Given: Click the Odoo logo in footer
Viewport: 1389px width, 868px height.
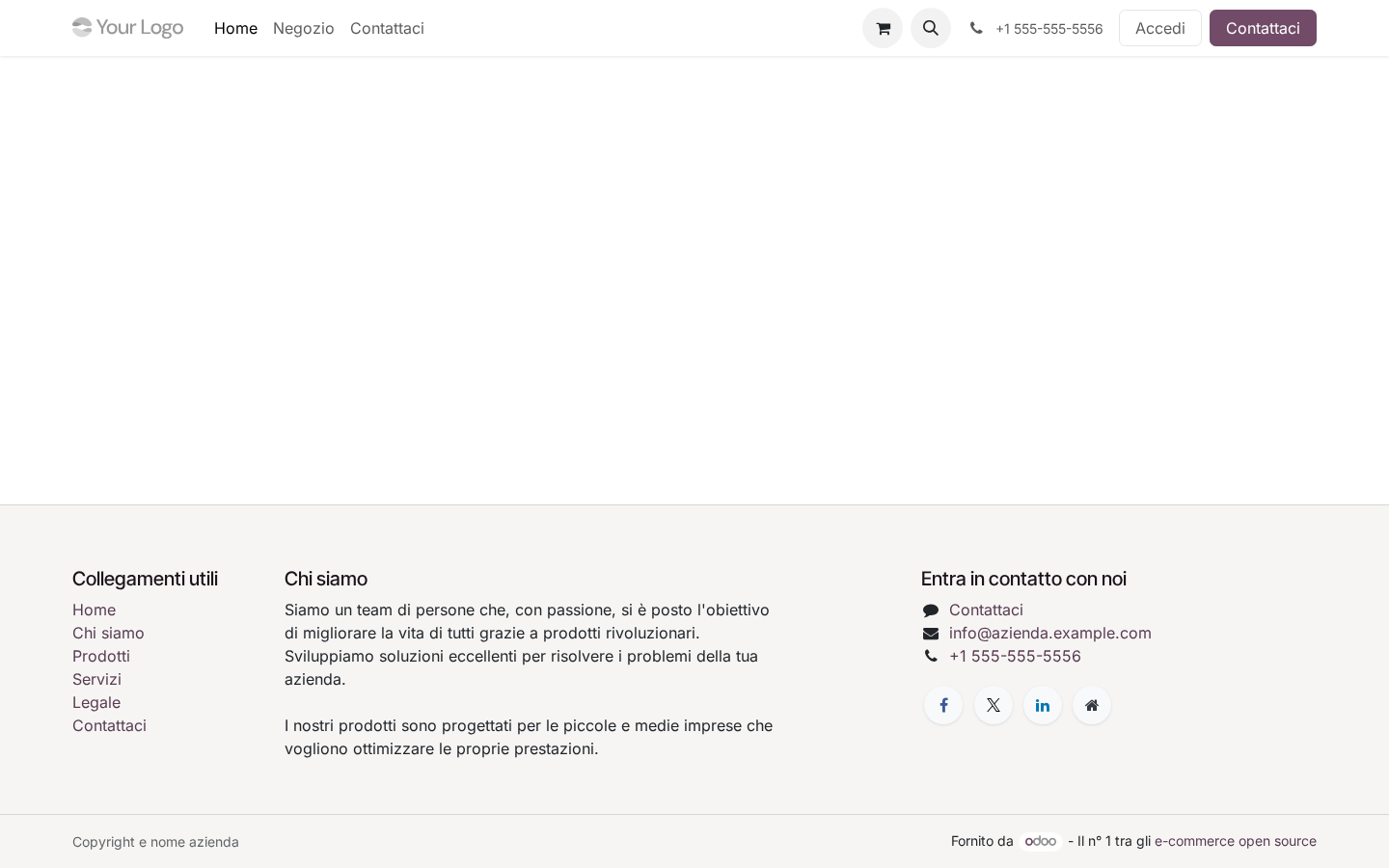Looking at the screenshot, I should coord(1041,841).
